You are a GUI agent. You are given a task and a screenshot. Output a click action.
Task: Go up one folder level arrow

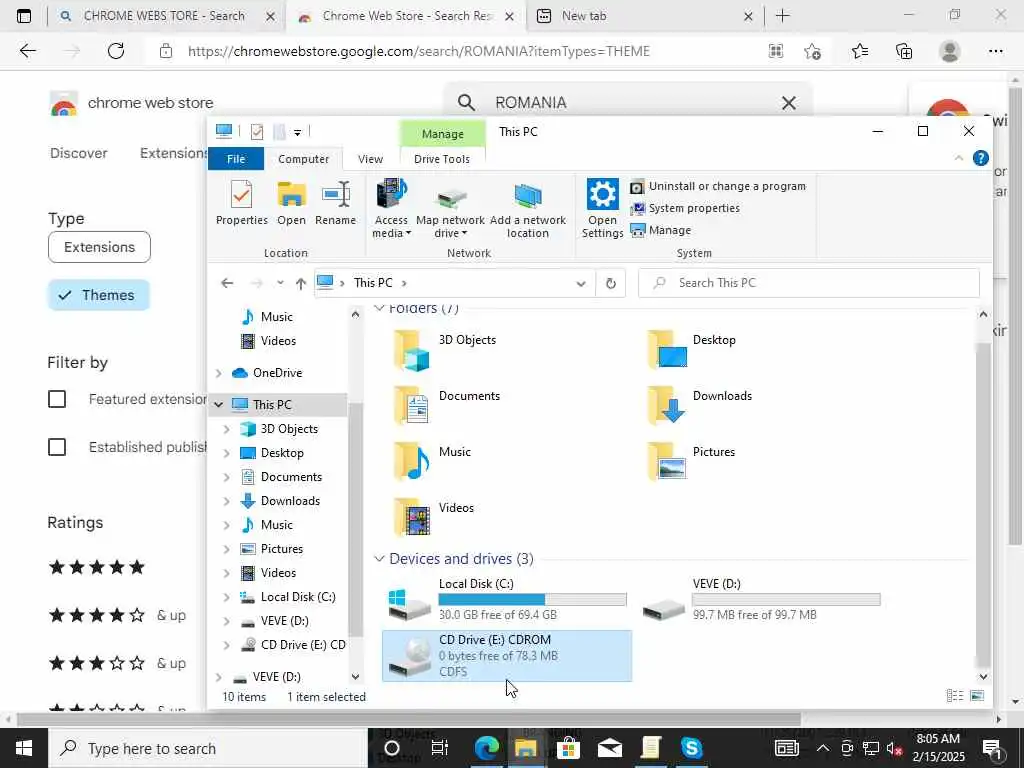(x=300, y=283)
